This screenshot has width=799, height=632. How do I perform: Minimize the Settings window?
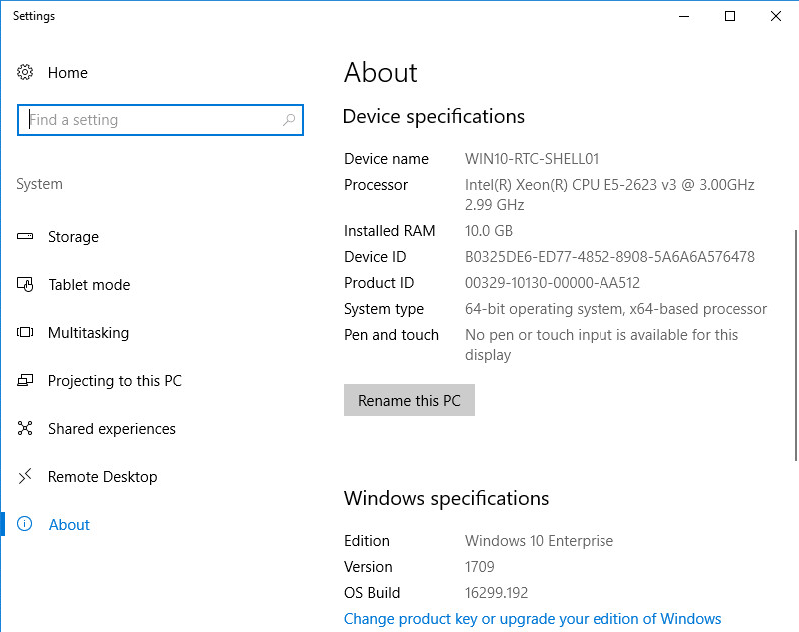[x=684, y=16]
